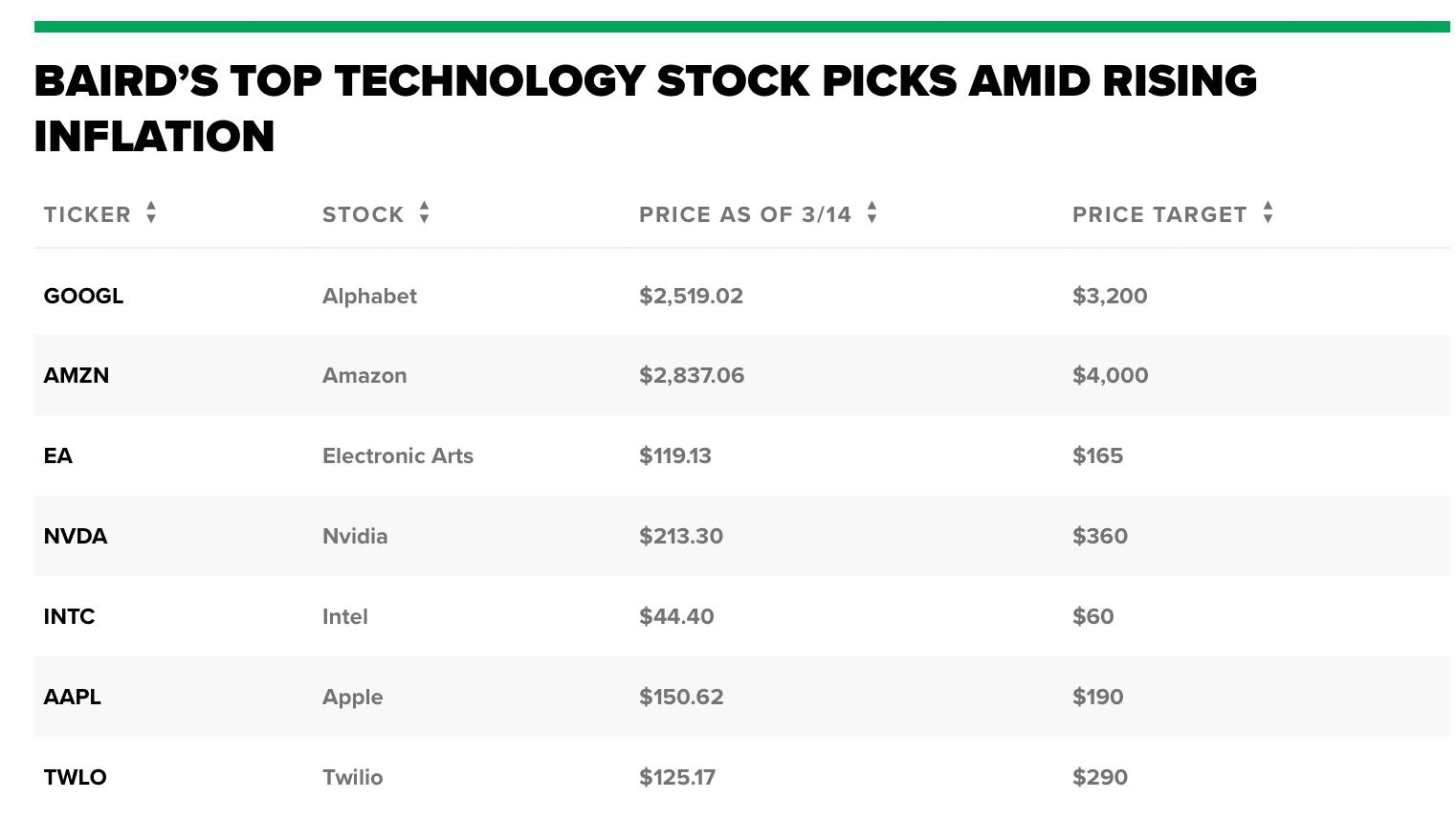Click the ascending sort arrow on PRICE TARGET column
This screenshot has width=1456, height=821.
1268,208
